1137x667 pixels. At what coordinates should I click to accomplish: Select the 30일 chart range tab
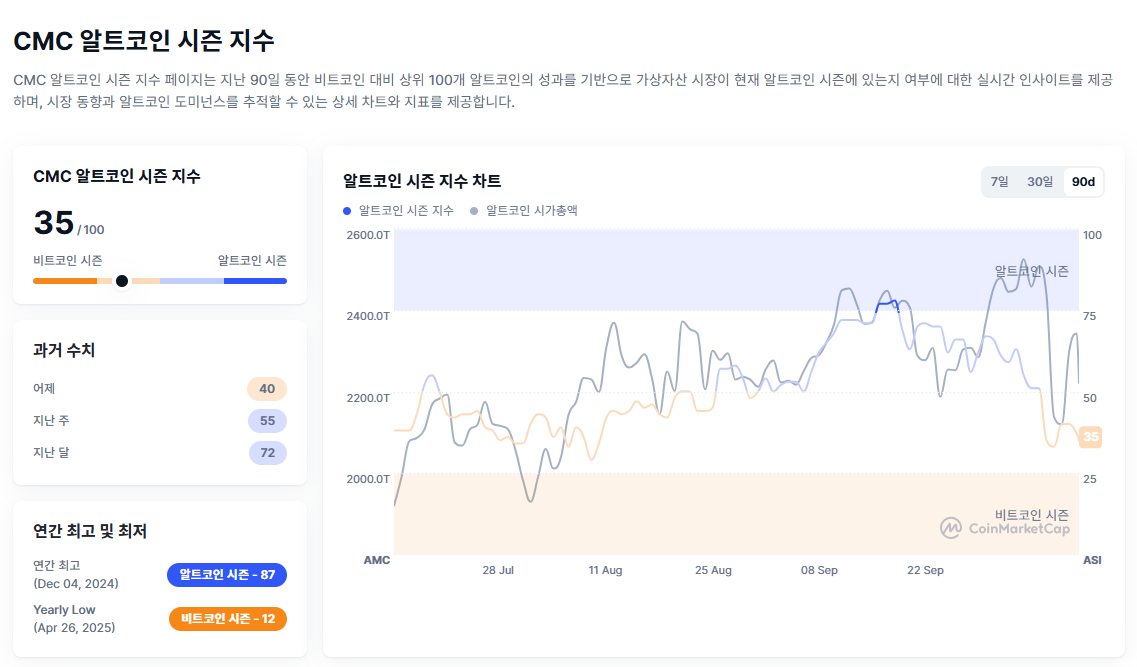(x=1040, y=182)
